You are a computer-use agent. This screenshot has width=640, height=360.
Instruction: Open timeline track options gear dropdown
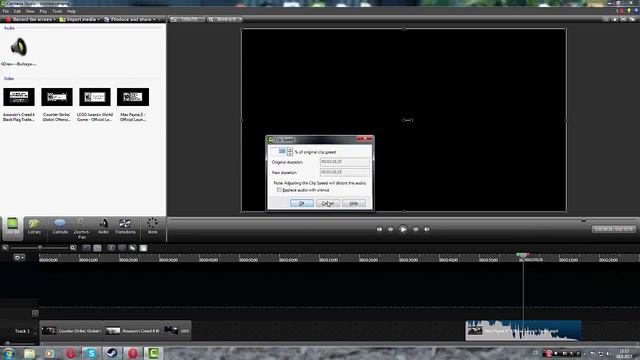point(19,258)
